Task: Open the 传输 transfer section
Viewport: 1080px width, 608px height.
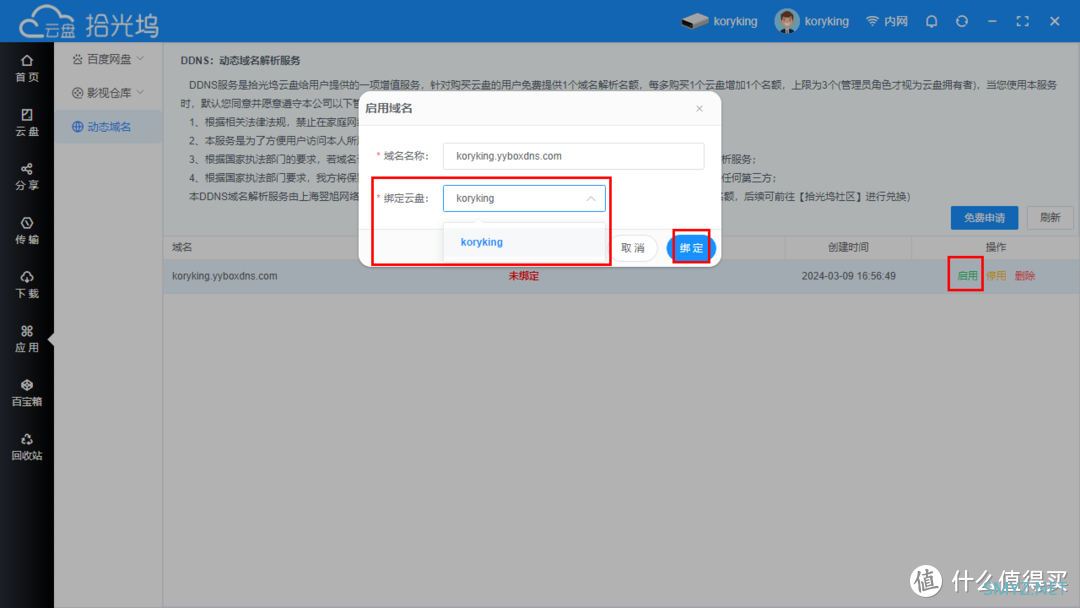Action: [26, 231]
